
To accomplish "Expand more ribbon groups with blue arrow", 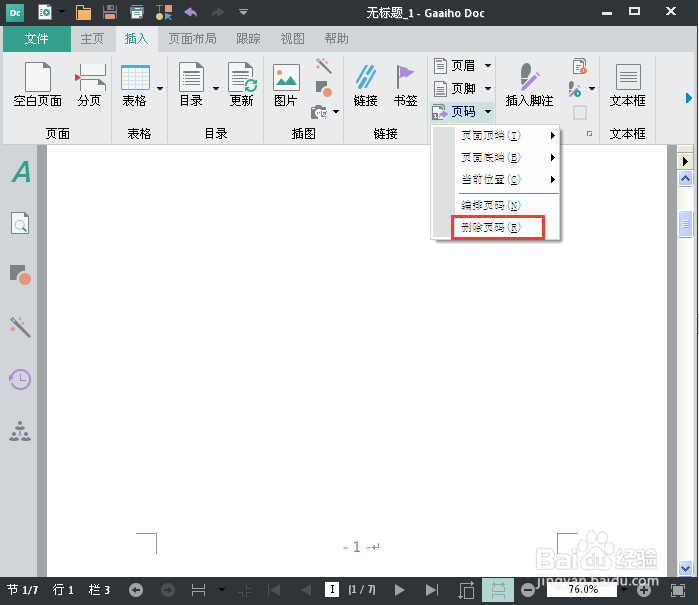I will (689, 98).
